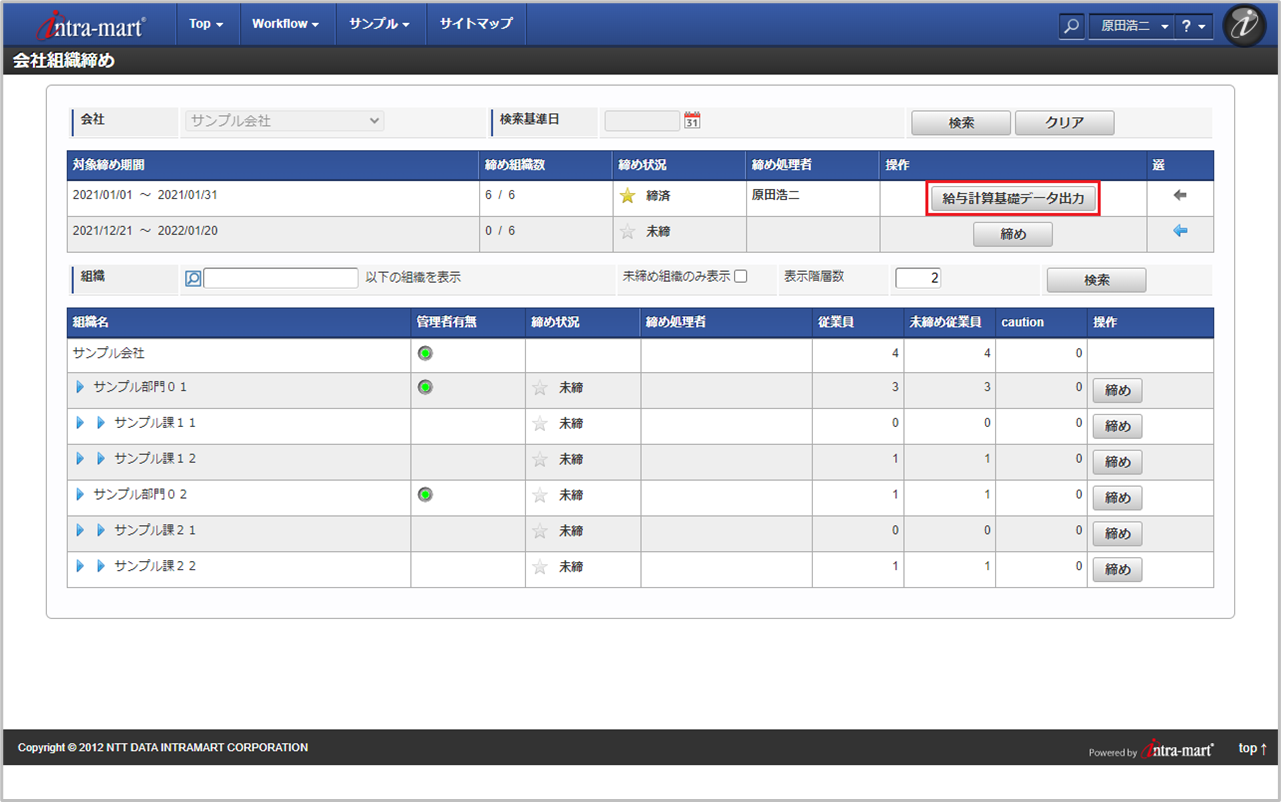Screen dimensions: 1281x802
Task: Click the gray arrow for 2021/01/01 period
Action: pyautogui.click(x=1180, y=196)
